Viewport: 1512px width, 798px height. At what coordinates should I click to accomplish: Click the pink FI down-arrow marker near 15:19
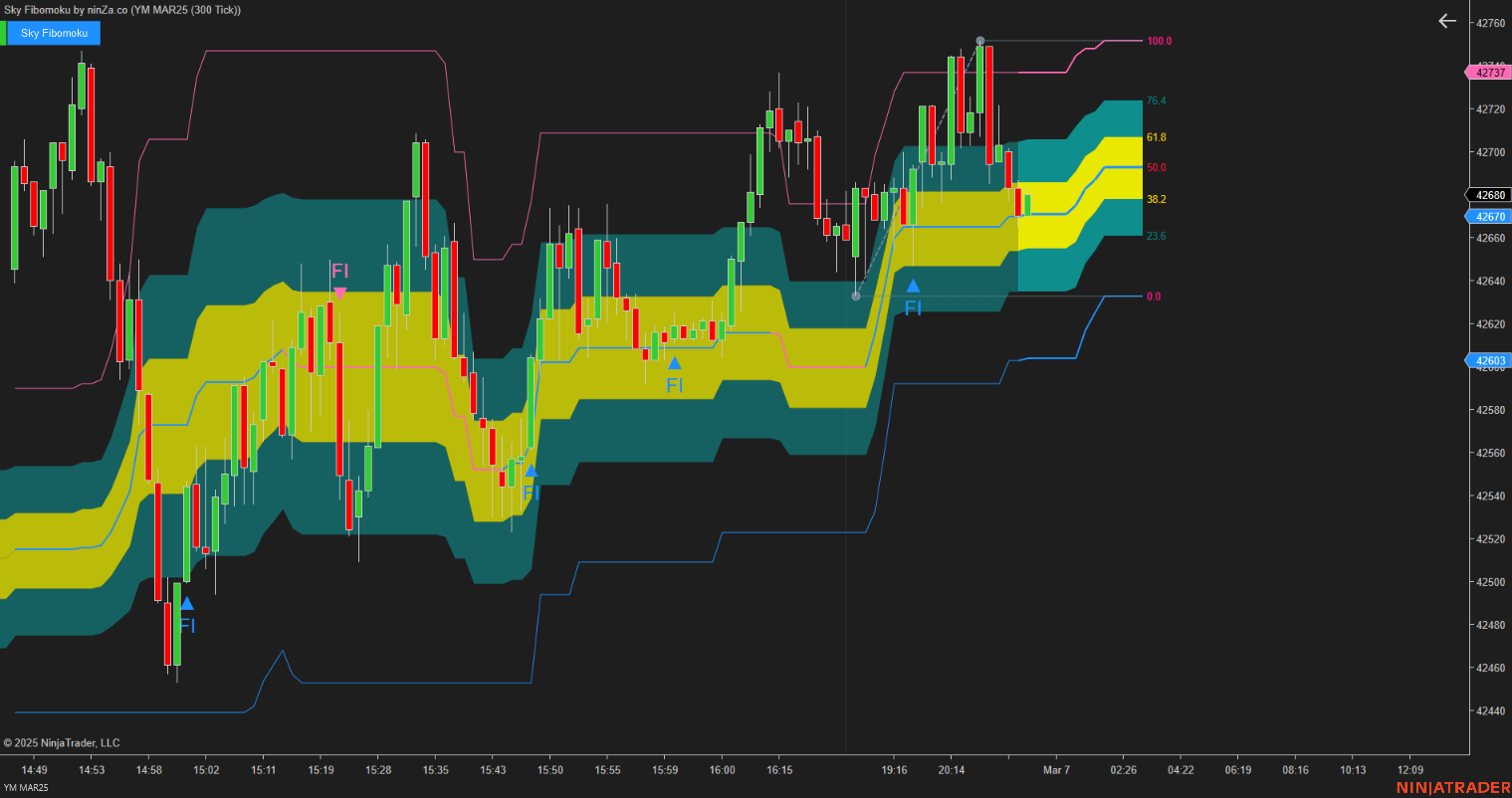pos(340,292)
